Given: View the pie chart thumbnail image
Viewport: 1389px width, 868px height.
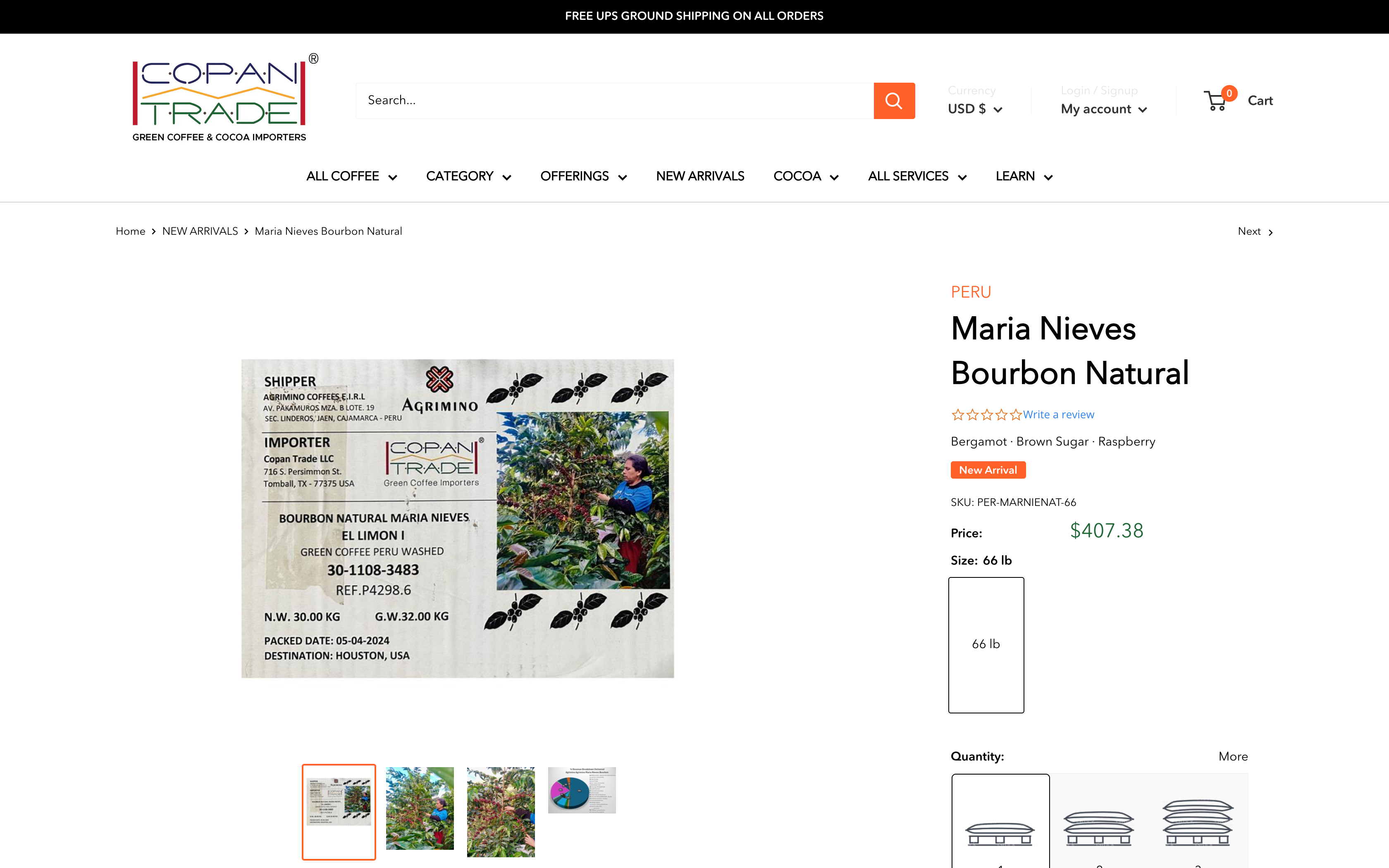Looking at the screenshot, I should [581, 790].
